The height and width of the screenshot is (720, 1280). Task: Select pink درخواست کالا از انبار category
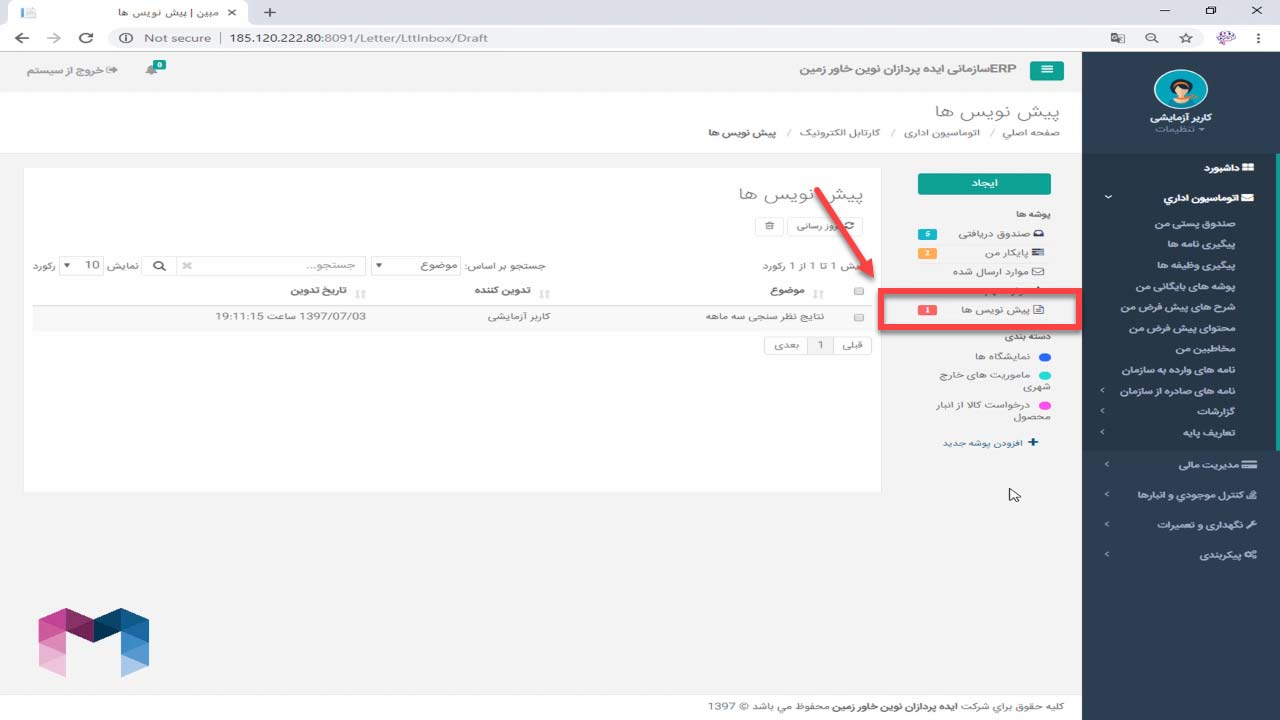(994, 410)
